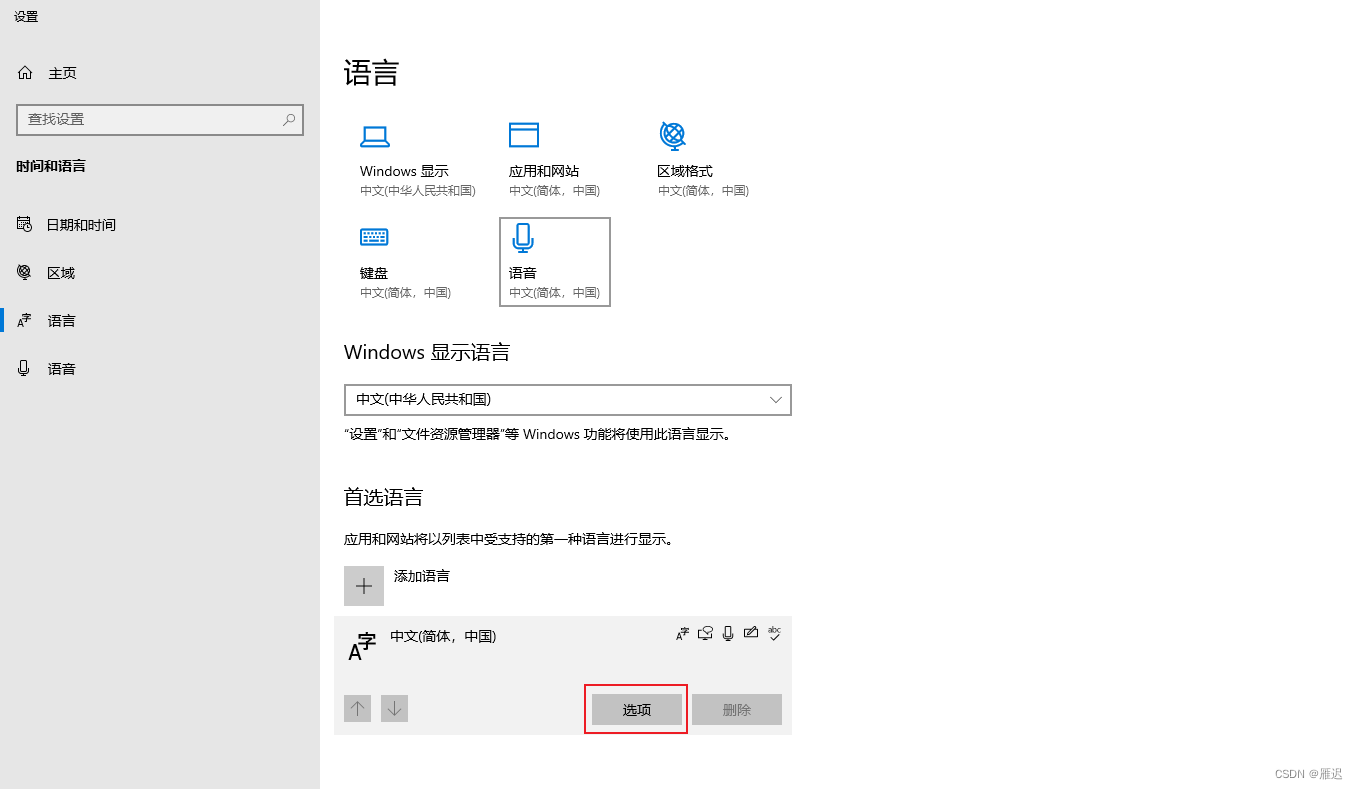Click the 日期和时间 calendar icon
Image resolution: width=1358 pixels, height=789 pixels.
click(24, 224)
